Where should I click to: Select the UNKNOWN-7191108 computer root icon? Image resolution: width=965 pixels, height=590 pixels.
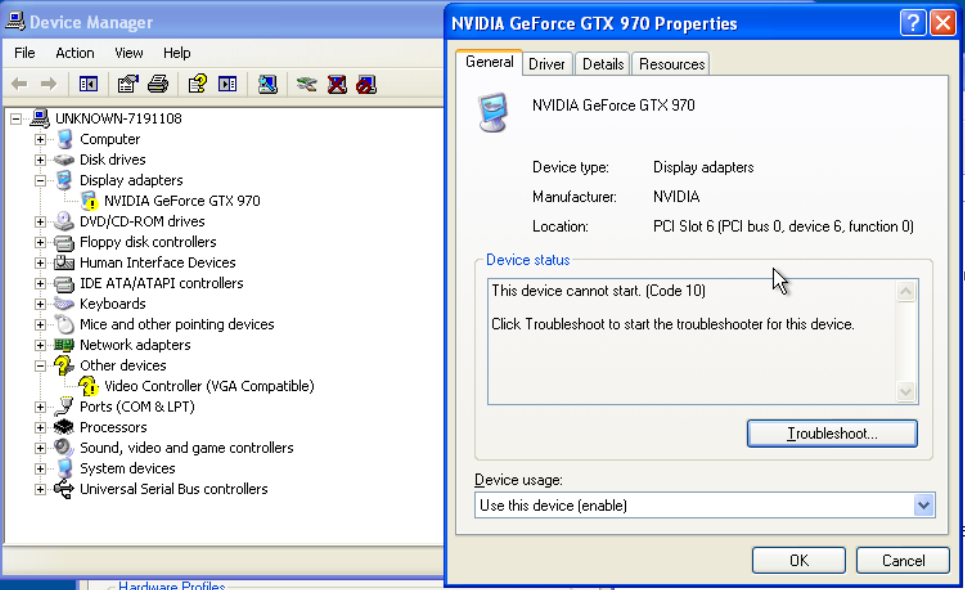(40, 118)
